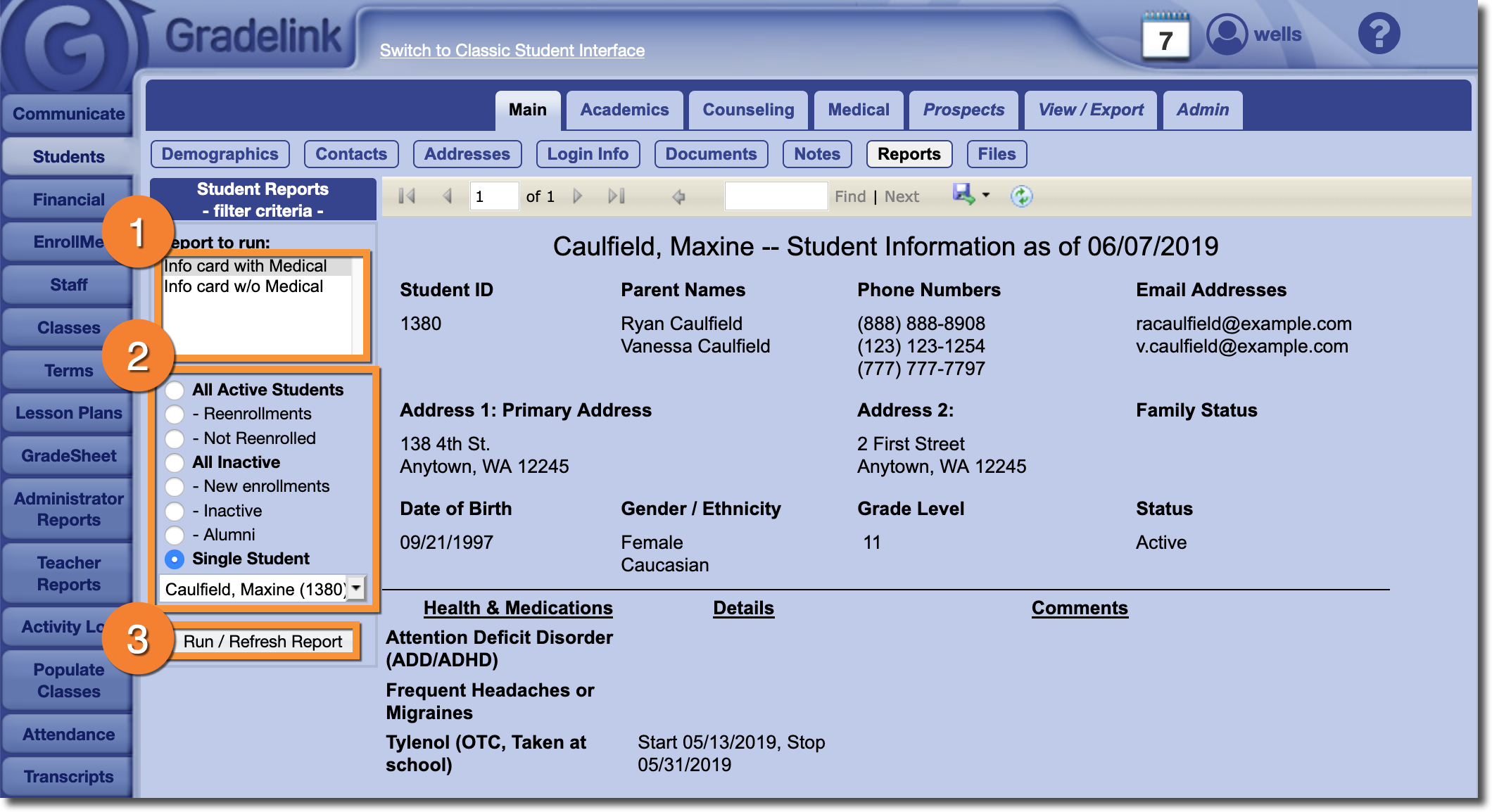
Task: Go to previous report page
Action: [x=447, y=196]
